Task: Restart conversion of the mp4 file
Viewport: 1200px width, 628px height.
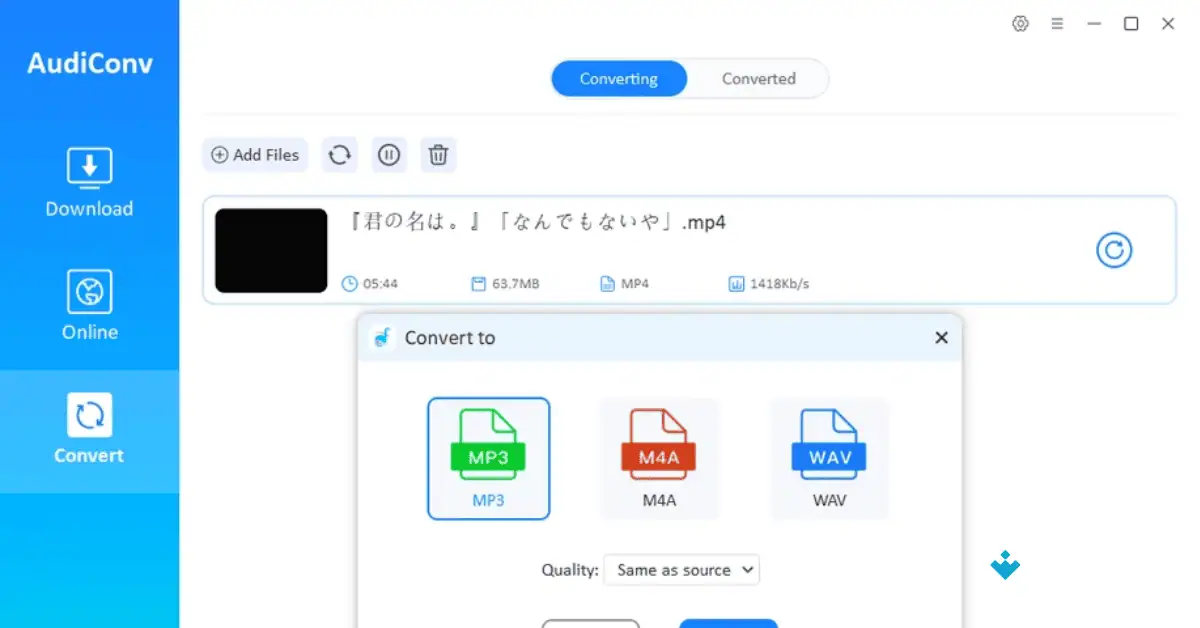Action: coord(1114,250)
